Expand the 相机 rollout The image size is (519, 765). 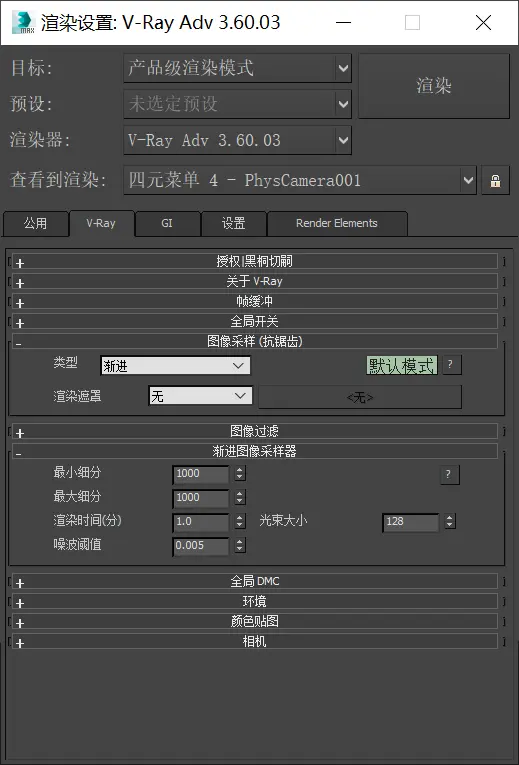click(255, 642)
